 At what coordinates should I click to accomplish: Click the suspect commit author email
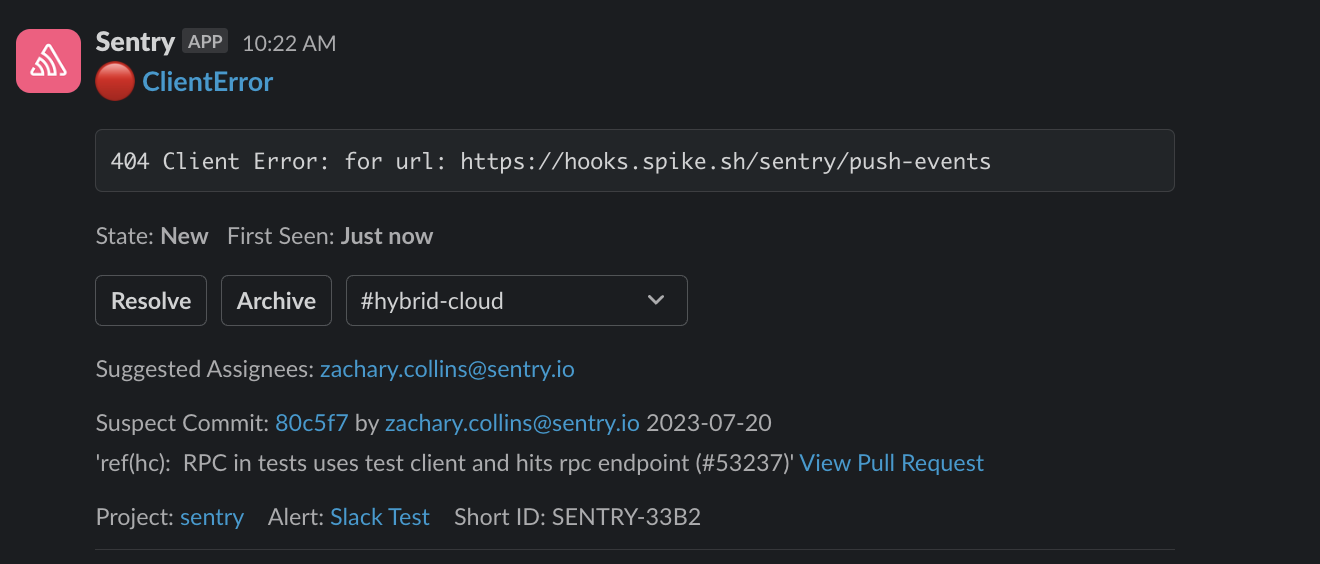pos(512,422)
